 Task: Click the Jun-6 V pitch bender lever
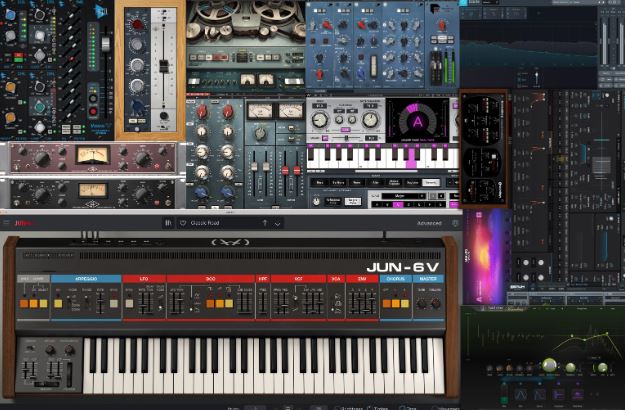(x=47, y=384)
